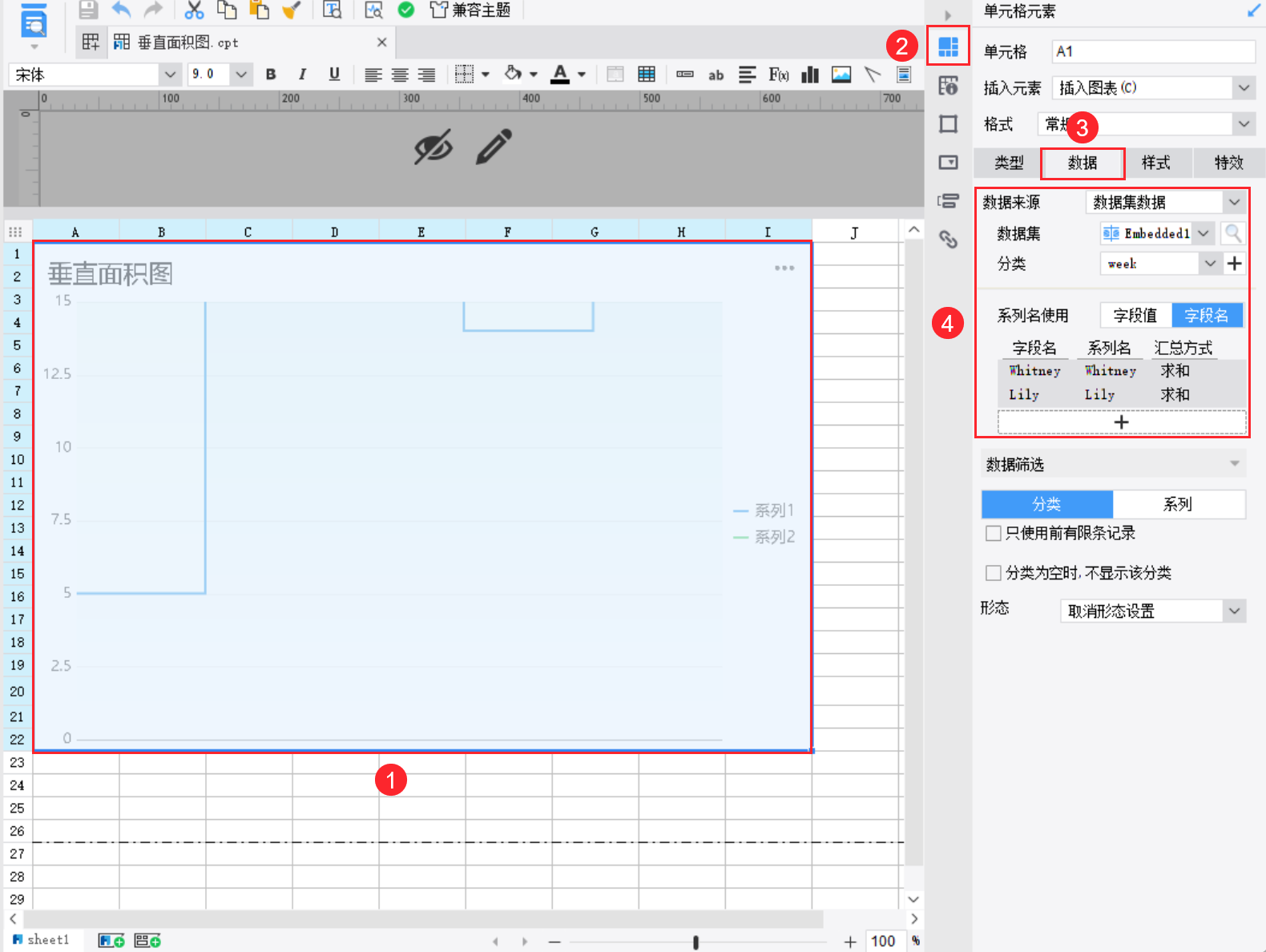Open the template preview magnifier icon
The width and height of the screenshot is (1266, 952).
pyautogui.click(x=373, y=10)
